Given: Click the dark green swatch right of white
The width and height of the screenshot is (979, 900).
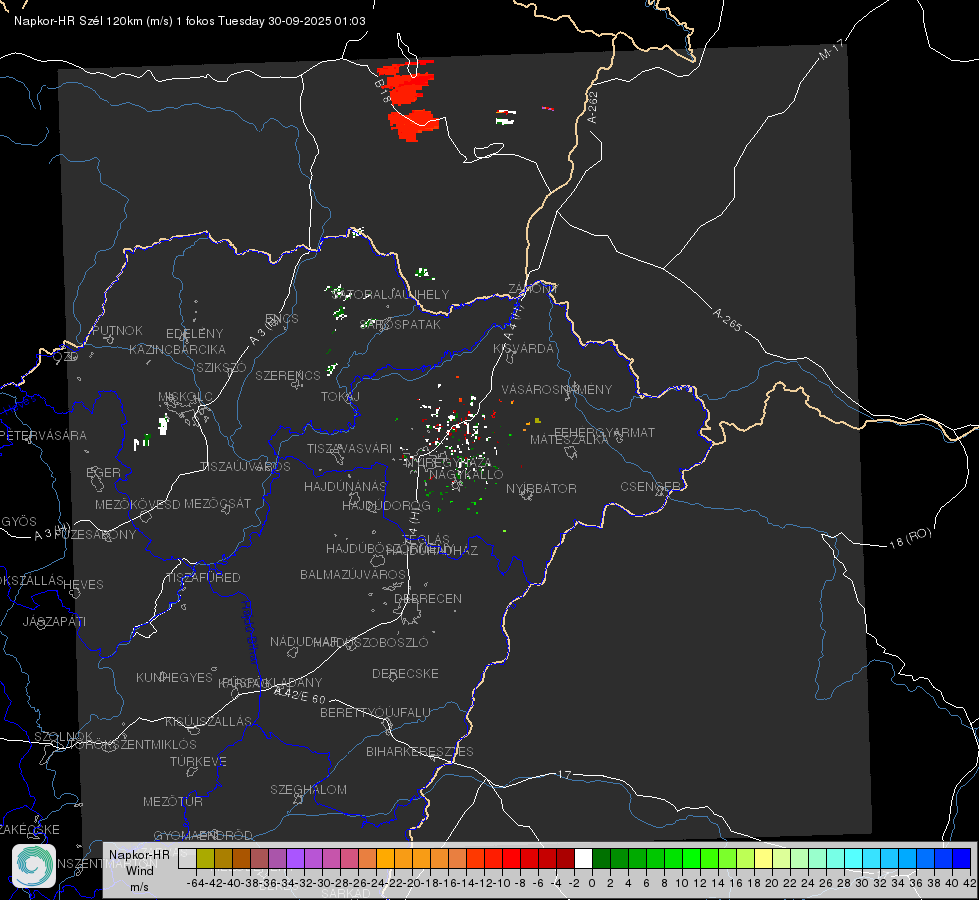Looking at the screenshot, I should point(601,859).
